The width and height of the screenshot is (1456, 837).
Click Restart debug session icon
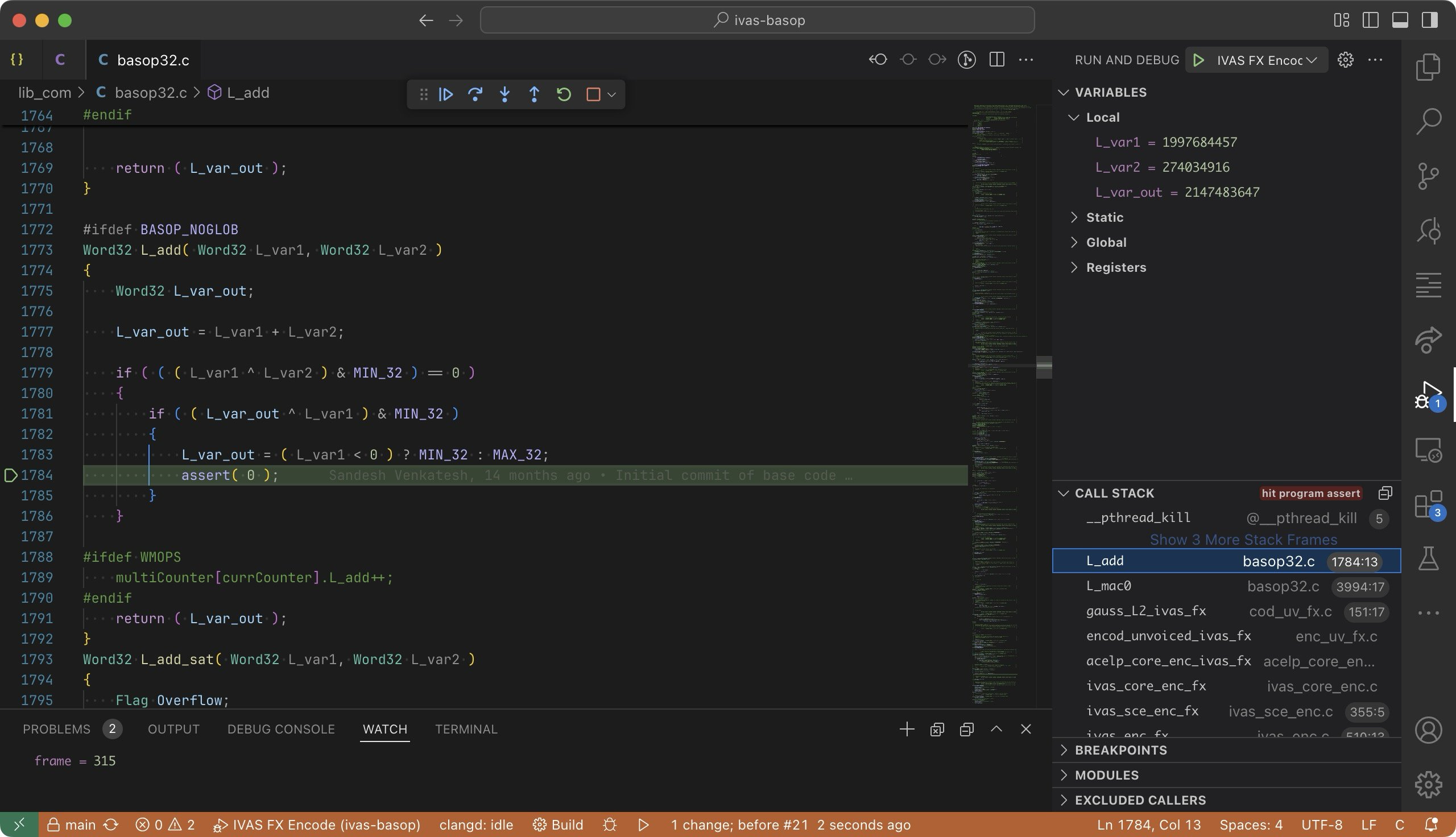pos(564,94)
